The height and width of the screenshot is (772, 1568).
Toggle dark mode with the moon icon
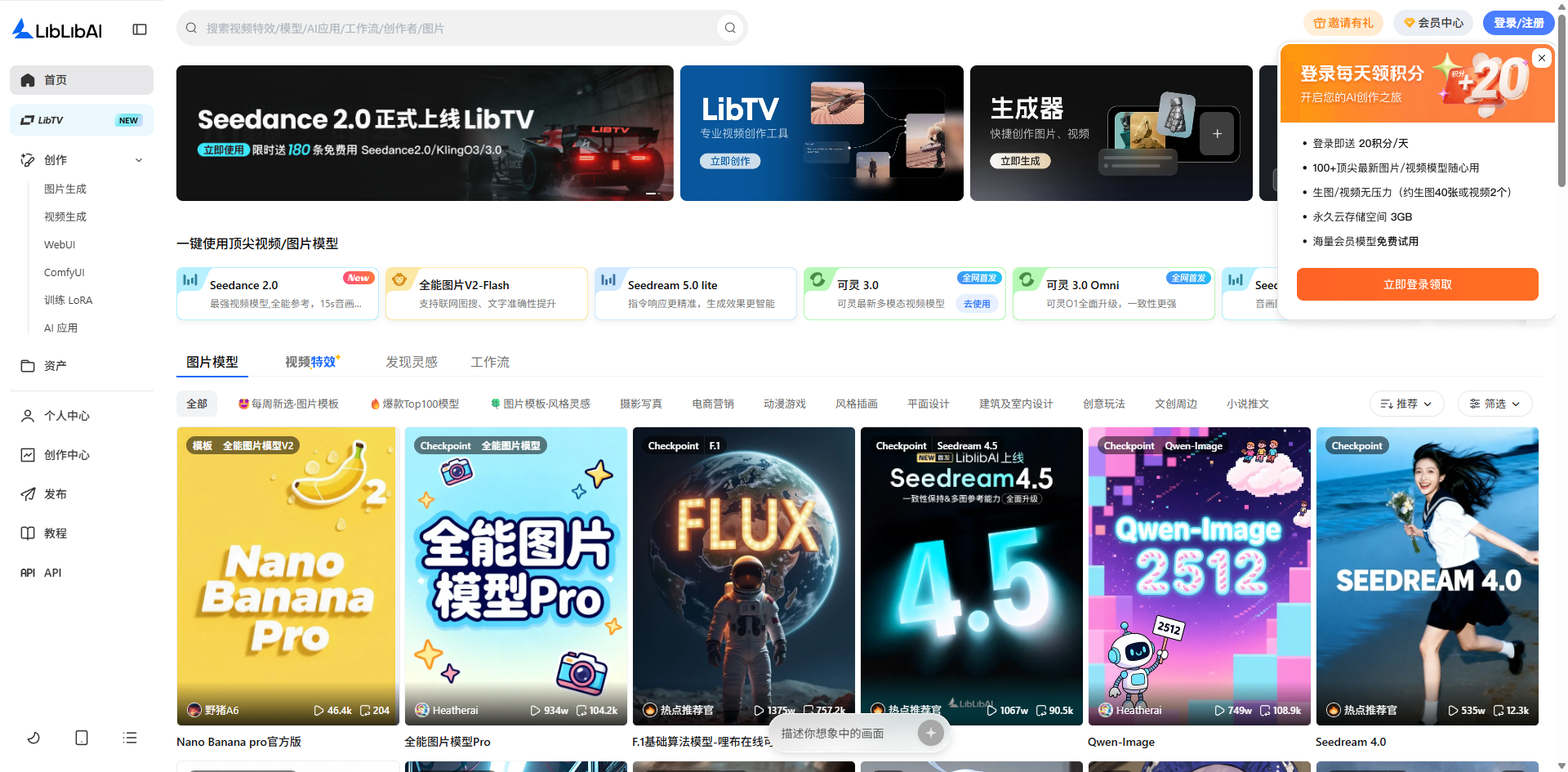[x=33, y=738]
